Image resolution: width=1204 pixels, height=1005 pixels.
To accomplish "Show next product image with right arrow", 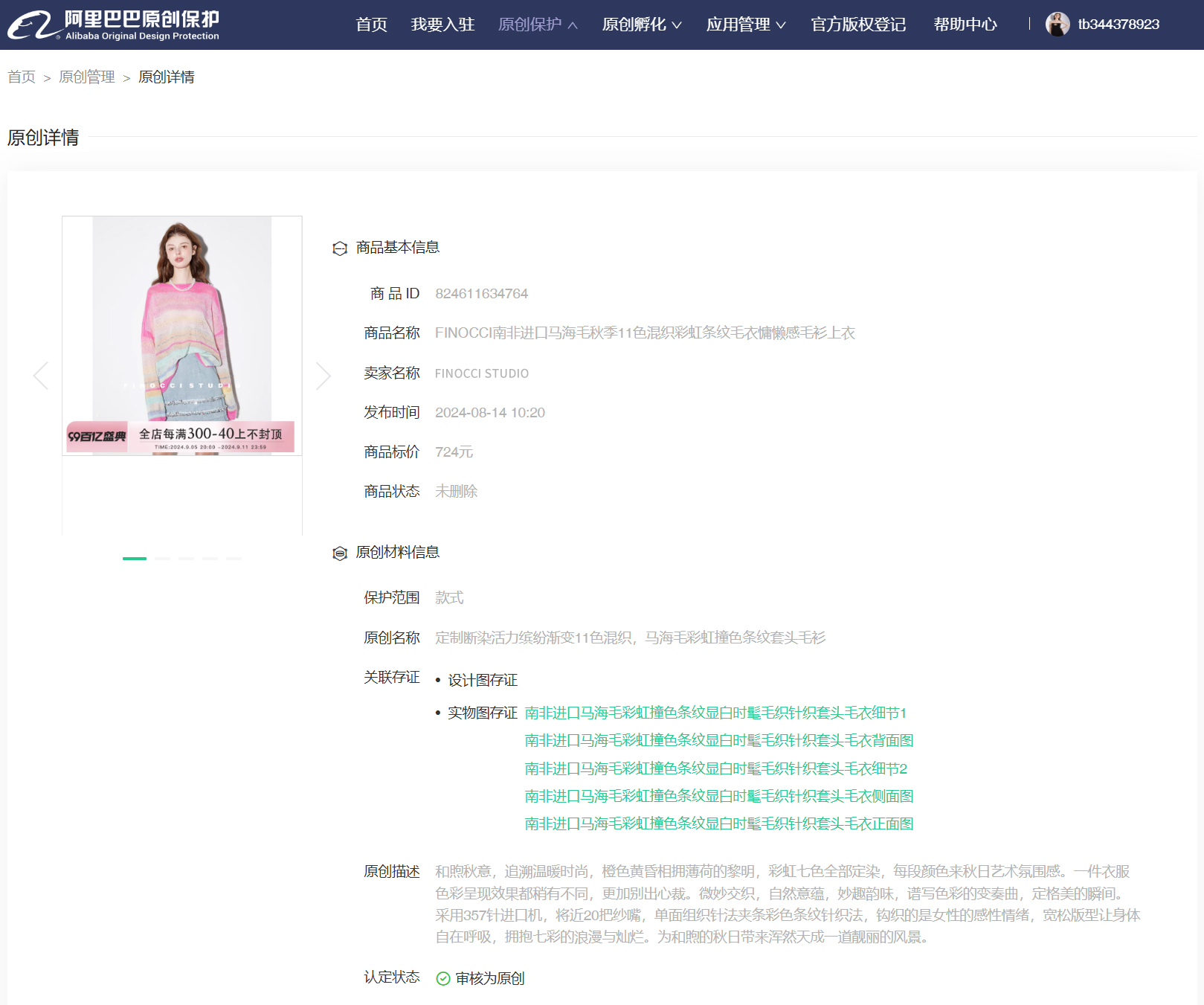I will [323, 376].
